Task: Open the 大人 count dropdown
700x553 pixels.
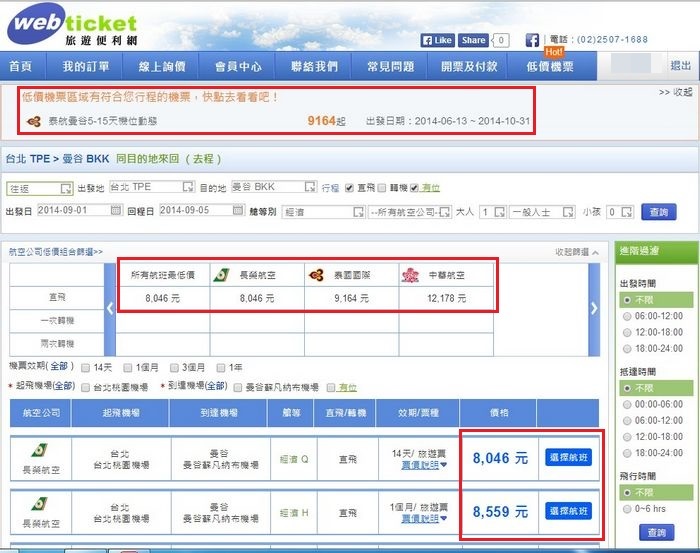Action: tap(492, 212)
